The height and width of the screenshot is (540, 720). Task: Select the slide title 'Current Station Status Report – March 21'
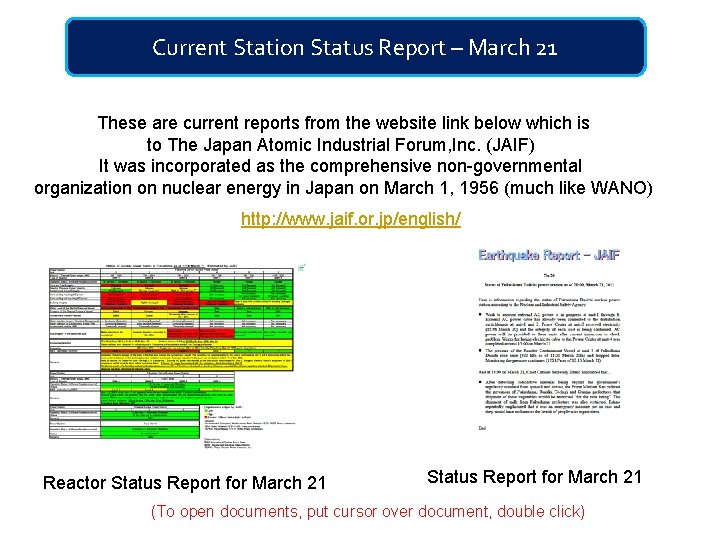pyautogui.click(x=355, y=47)
